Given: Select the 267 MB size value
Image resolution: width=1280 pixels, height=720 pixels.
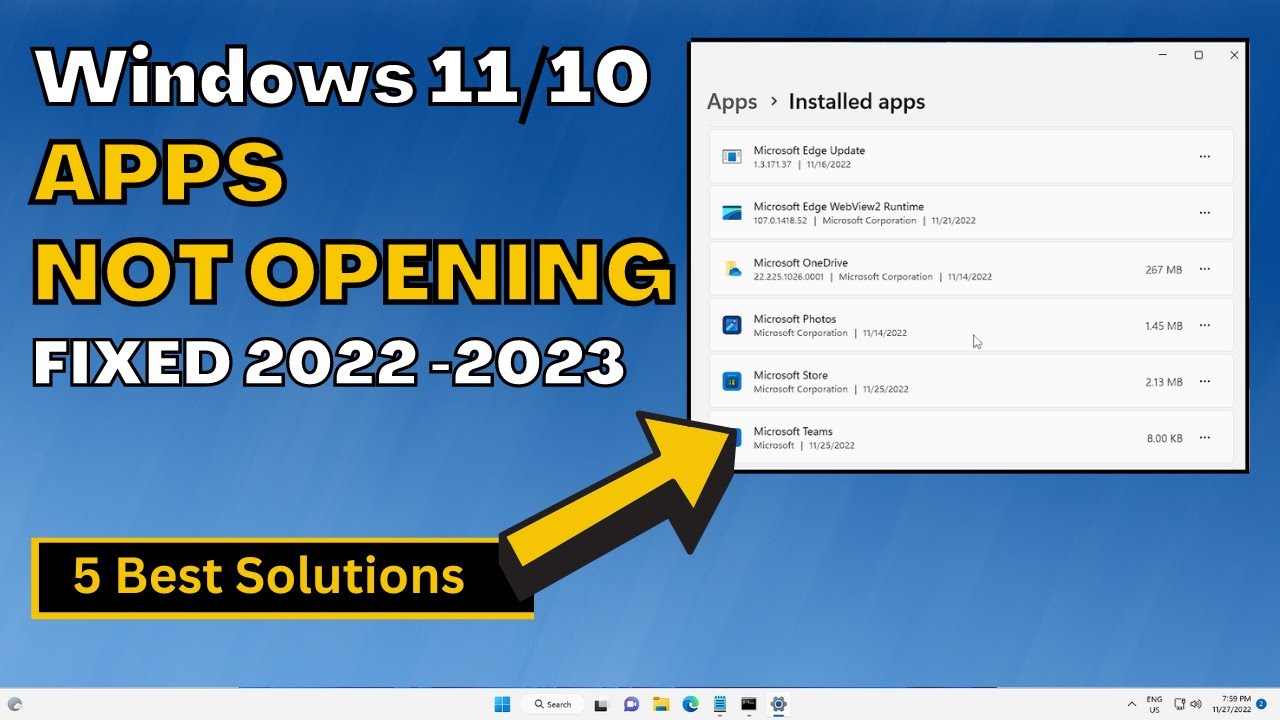Looking at the screenshot, I should point(1163,270).
